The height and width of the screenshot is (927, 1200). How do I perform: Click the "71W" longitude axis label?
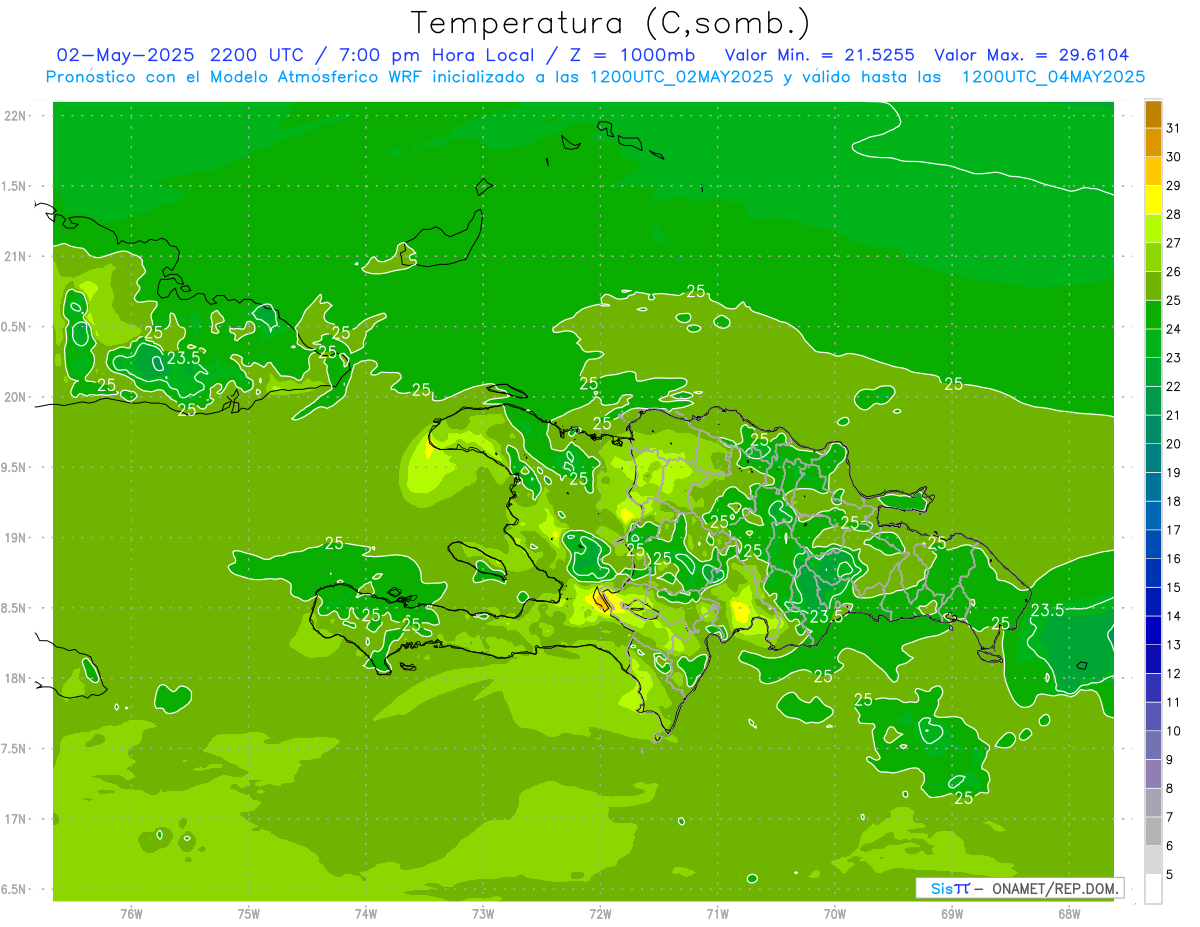[x=717, y=914]
